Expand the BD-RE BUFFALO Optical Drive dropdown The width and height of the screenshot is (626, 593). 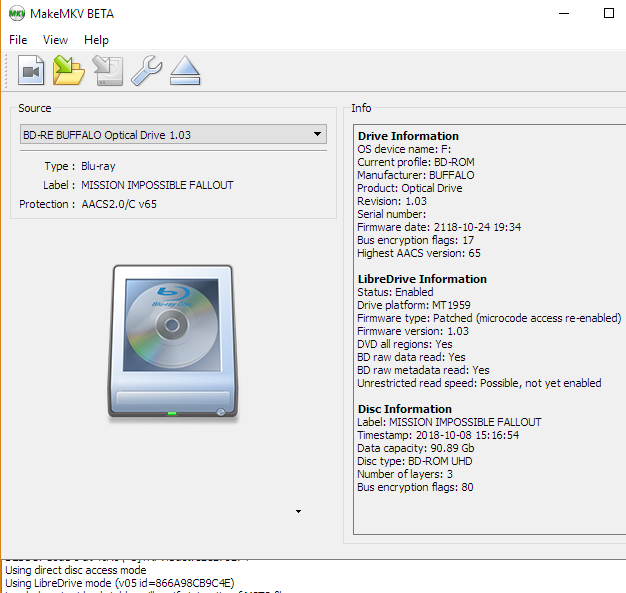pos(173,135)
